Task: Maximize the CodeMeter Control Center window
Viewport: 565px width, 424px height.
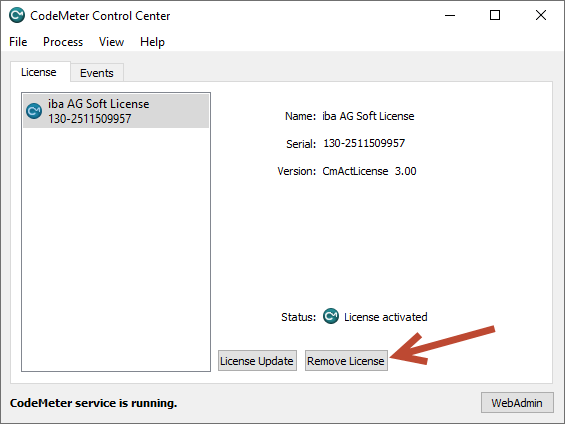Action: click(x=495, y=15)
